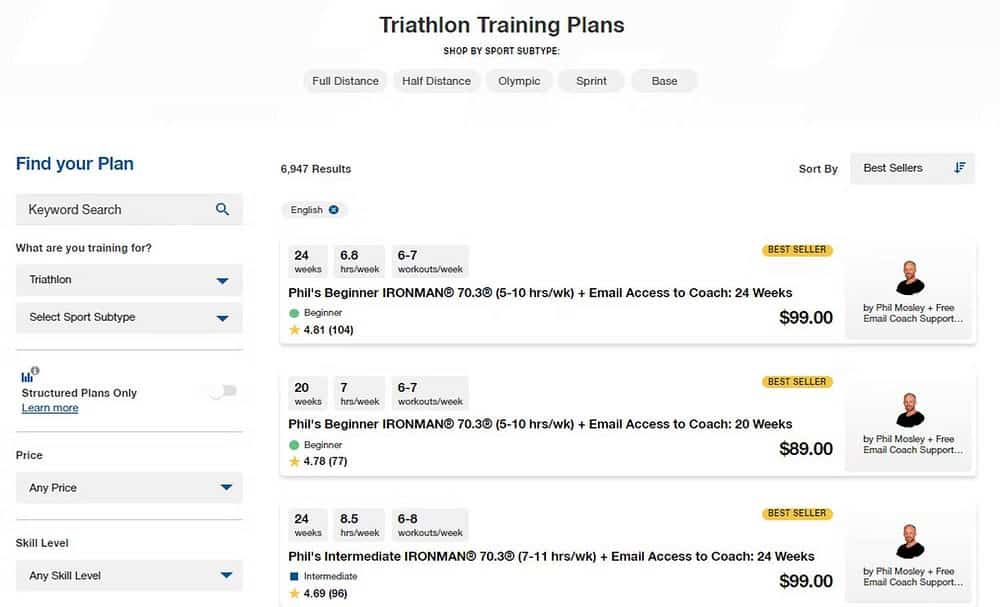Open the Any Price dropdown
This screenshot has height=607, width=1000.
129,488
